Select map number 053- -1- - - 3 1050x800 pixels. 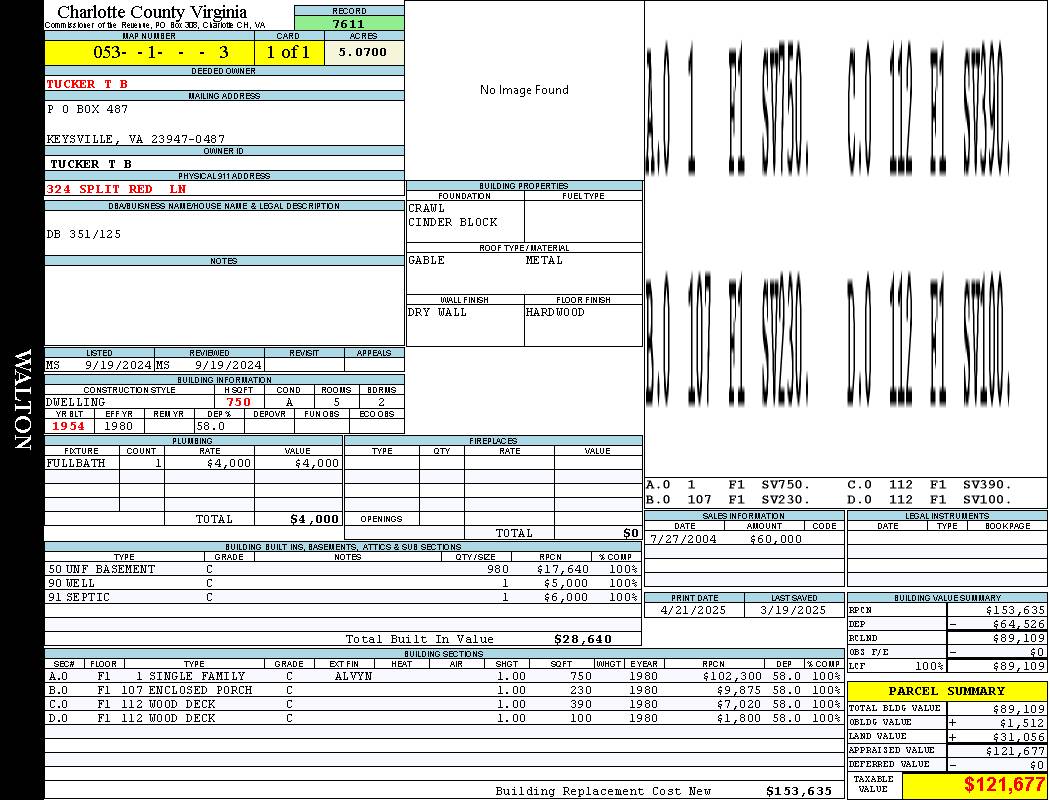(x=161, y=52)
